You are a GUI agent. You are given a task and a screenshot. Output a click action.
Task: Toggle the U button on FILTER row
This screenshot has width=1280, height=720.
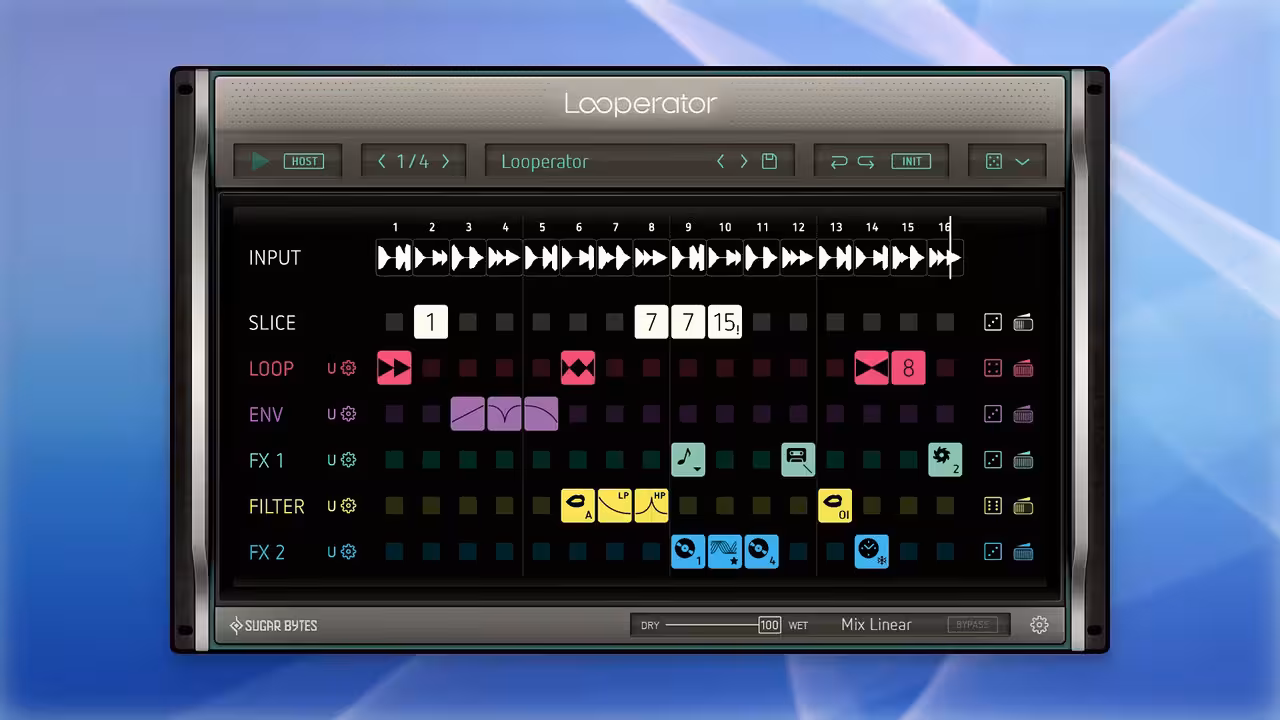pos(332,506)
